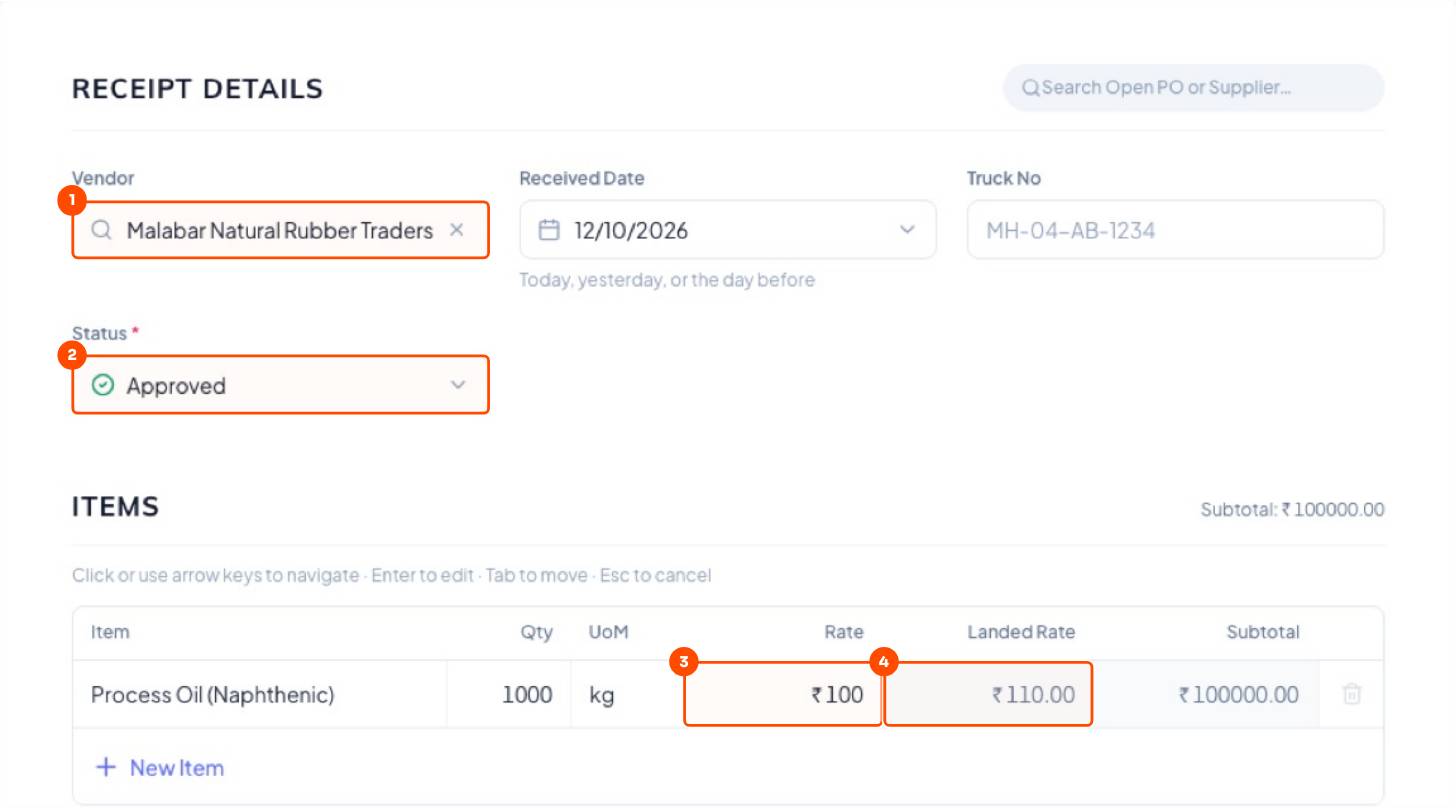This screenshot has height=808, width=1456.
Task: Click the Truck No label
Action: [1004, 178]
